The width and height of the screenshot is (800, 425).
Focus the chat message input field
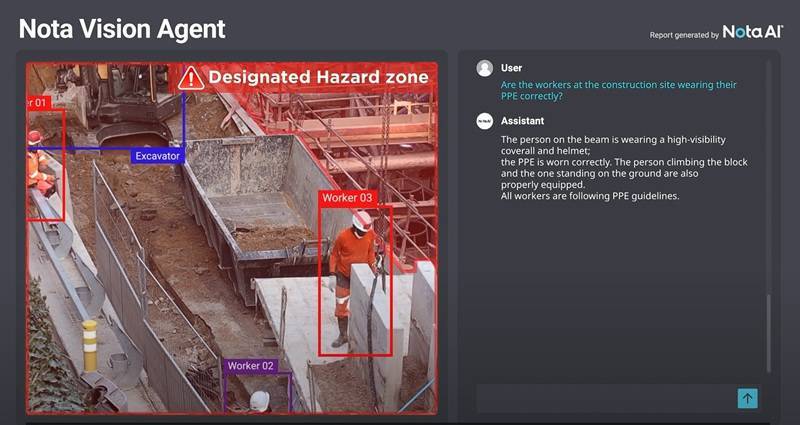(605, 398)
